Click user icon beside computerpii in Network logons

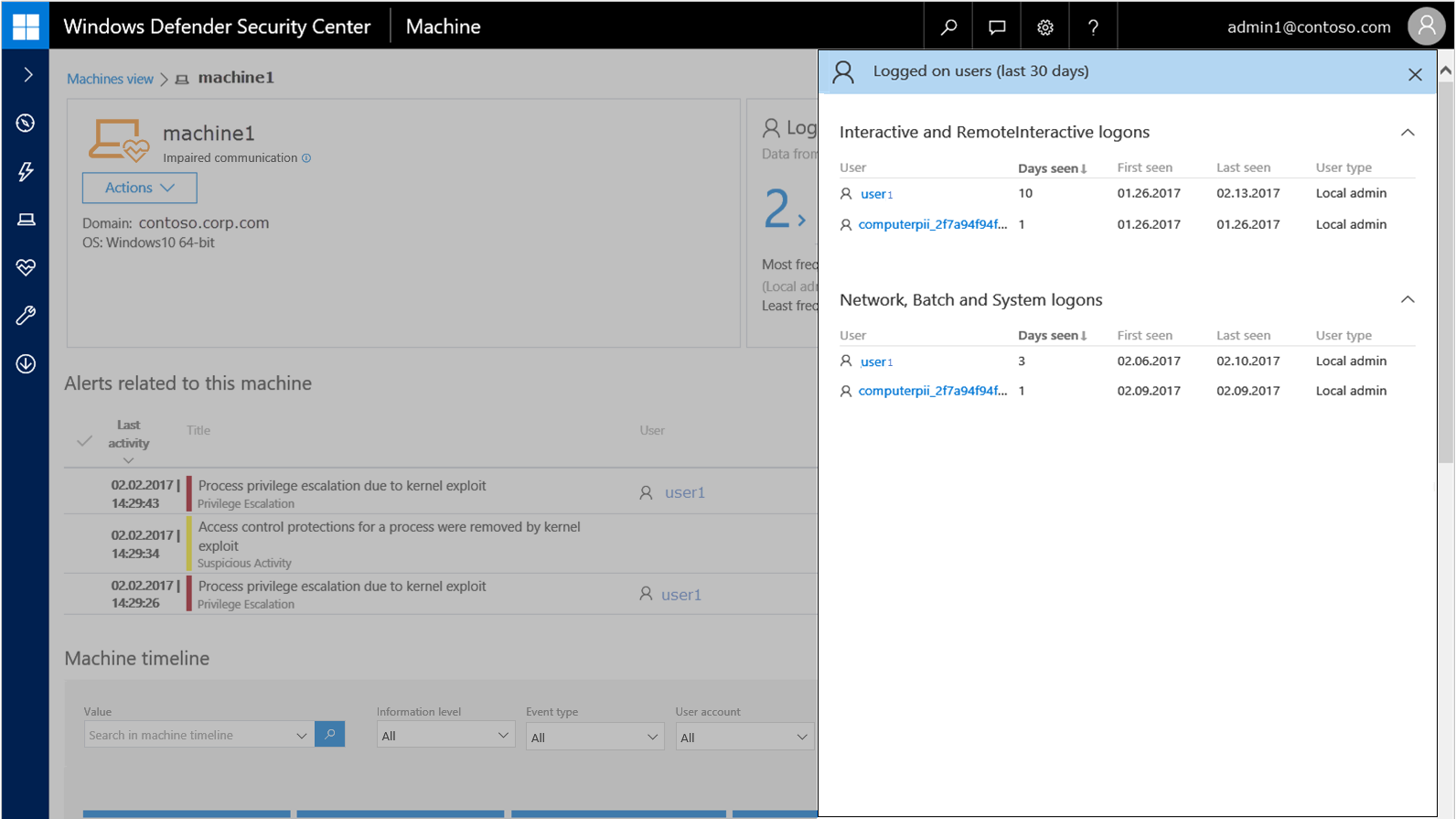pos(846,392)
